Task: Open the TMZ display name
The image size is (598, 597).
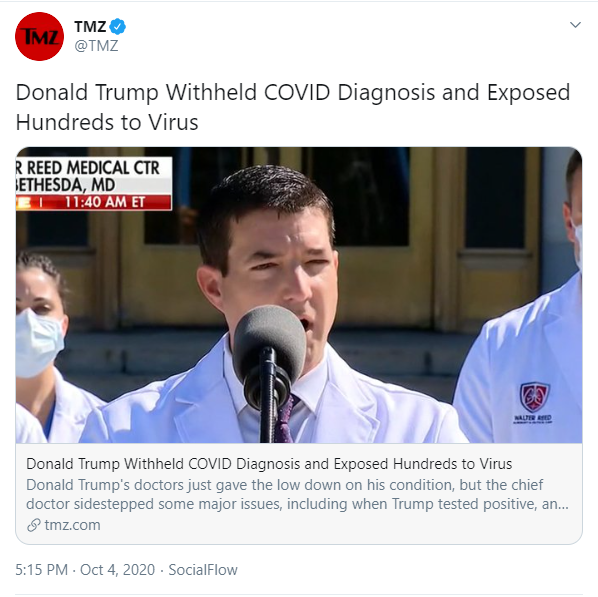Action: (90, 27)
